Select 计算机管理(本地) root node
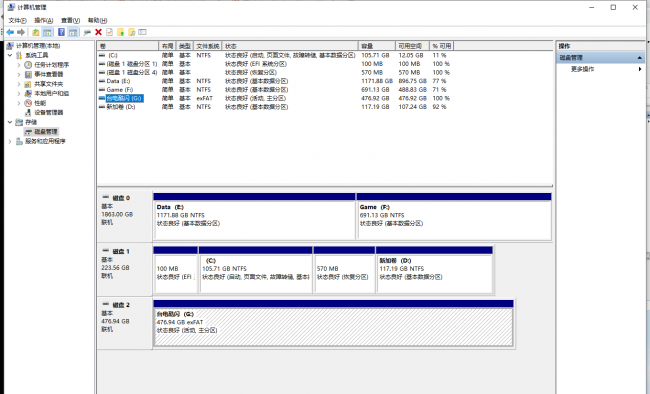The image size is (650, 394). click(38, 46)
